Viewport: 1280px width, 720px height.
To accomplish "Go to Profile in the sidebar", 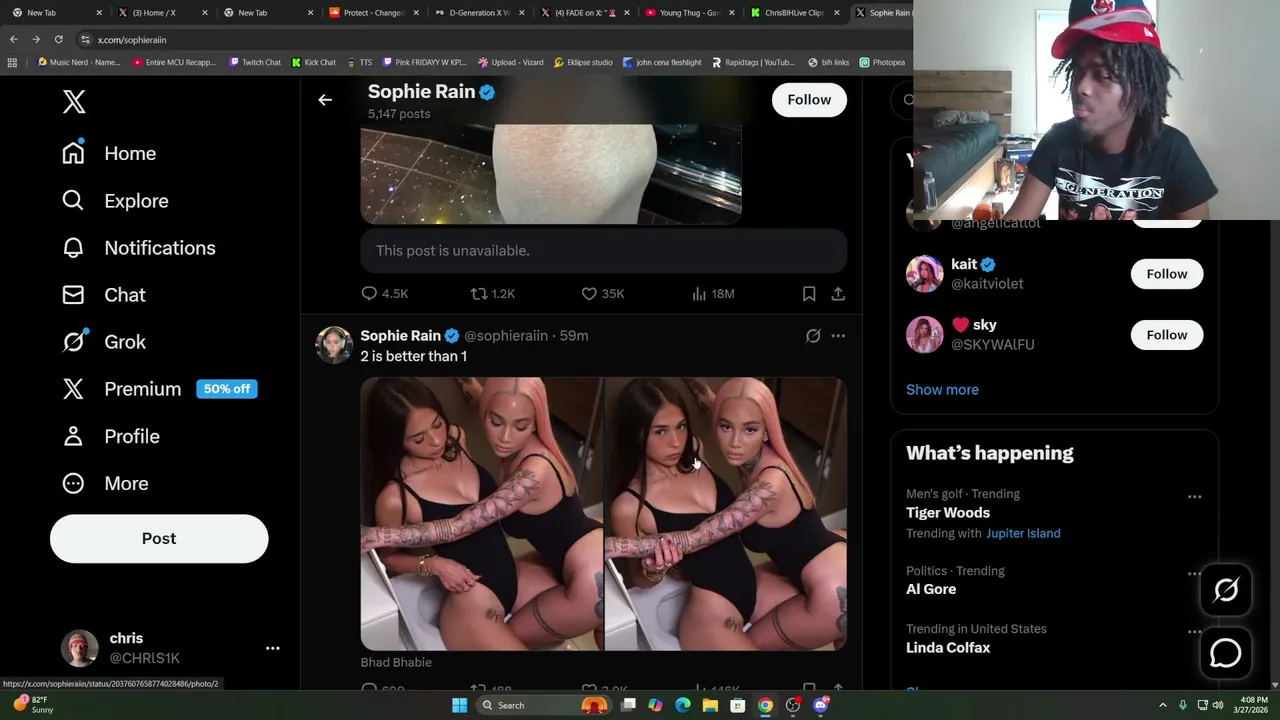I will 110,436.
